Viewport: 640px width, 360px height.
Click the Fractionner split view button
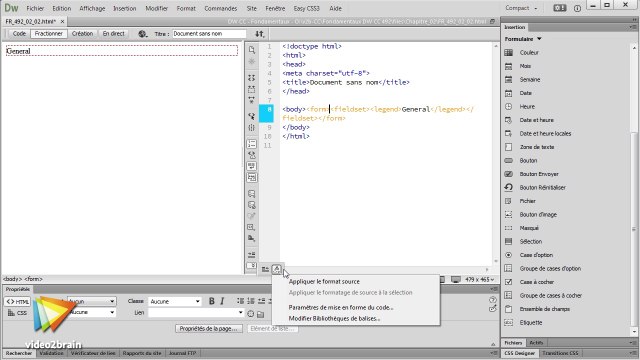pos(49,34)
